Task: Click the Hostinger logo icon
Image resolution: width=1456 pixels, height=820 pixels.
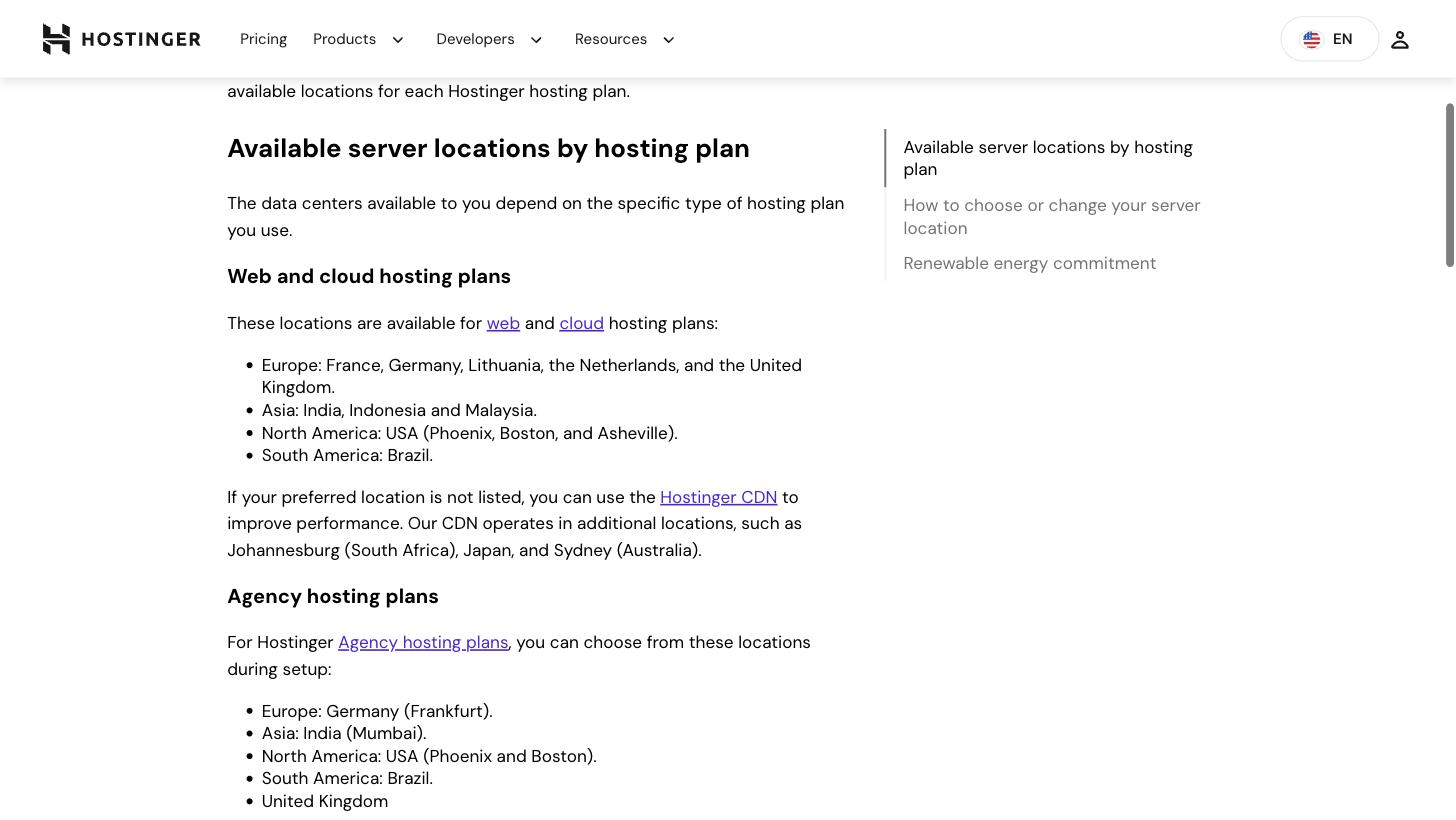Action: pyautogui.click(x=56, y=39)
